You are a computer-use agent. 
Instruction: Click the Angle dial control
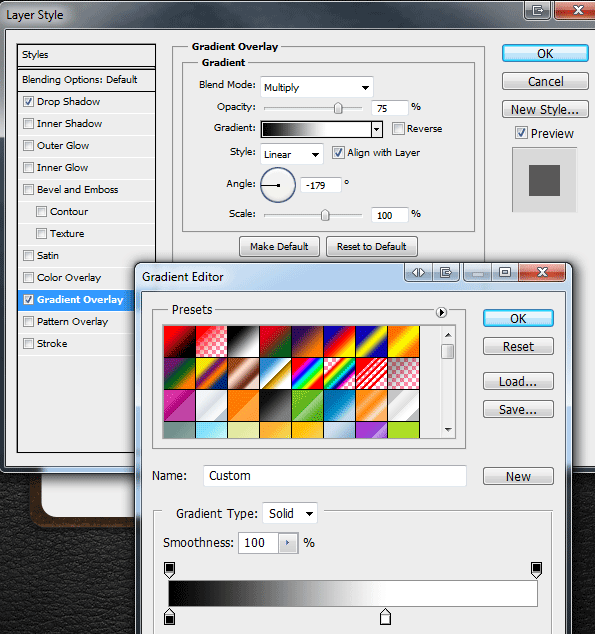(x=278, y=185)
